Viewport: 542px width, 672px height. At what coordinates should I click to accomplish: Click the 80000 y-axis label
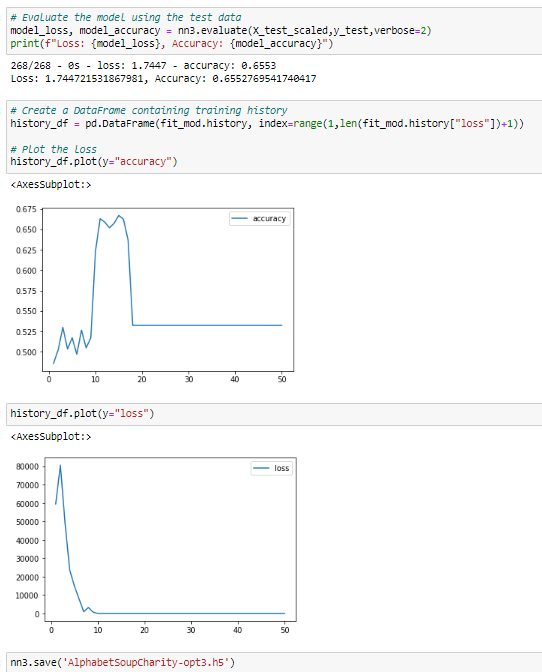pyautogui.click(x=27, y=467)
